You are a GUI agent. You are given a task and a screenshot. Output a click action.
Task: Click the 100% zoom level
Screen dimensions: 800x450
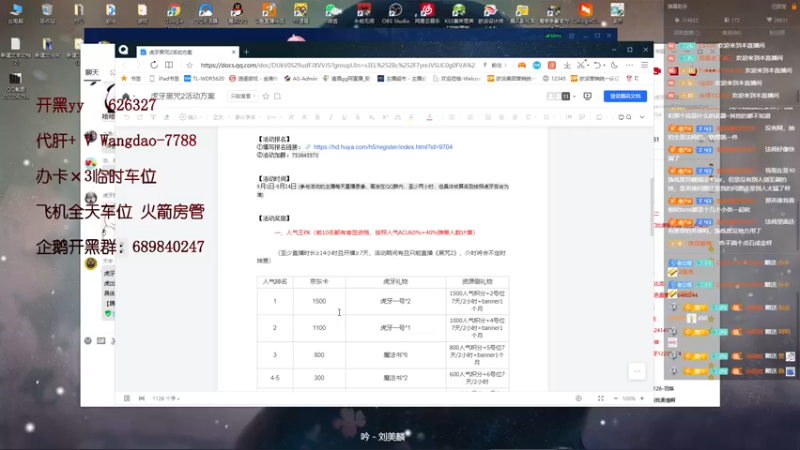pyautogui.click(x=629, y=398)
